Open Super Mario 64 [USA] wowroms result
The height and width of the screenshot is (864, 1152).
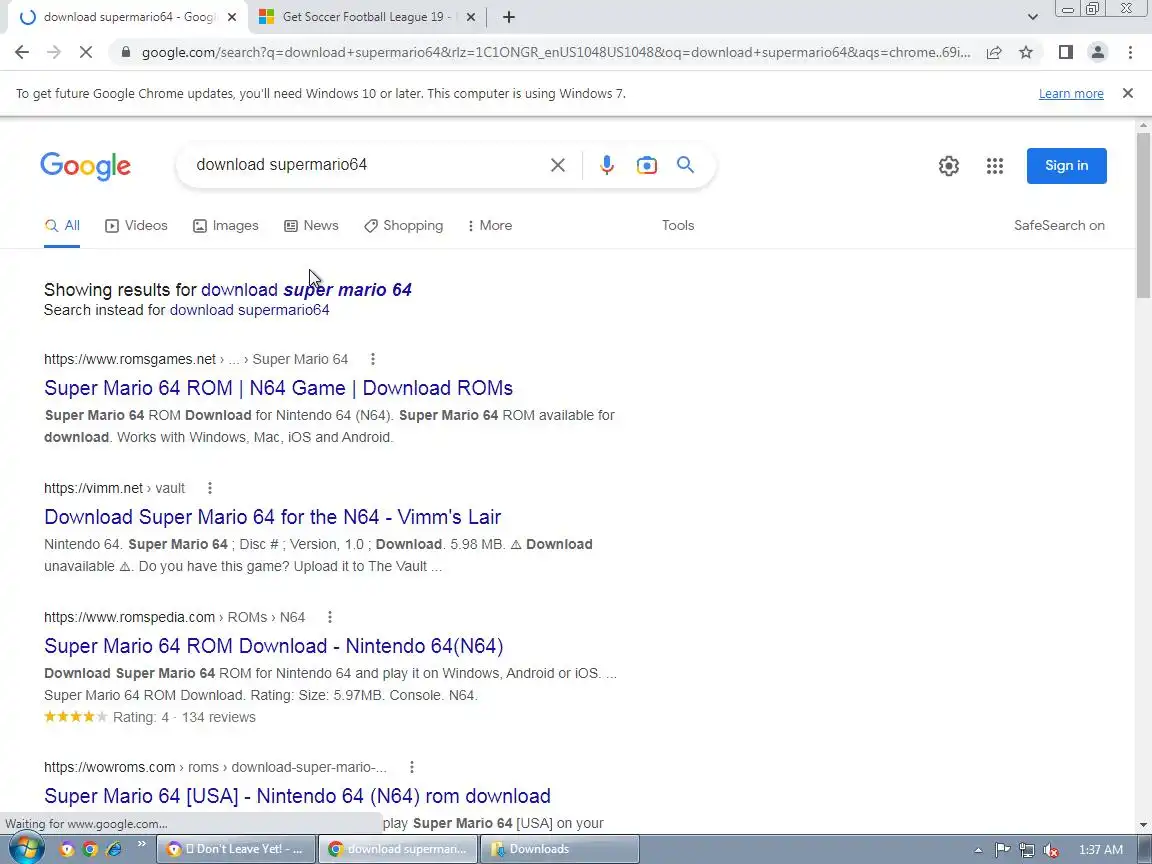coord(298,796)
